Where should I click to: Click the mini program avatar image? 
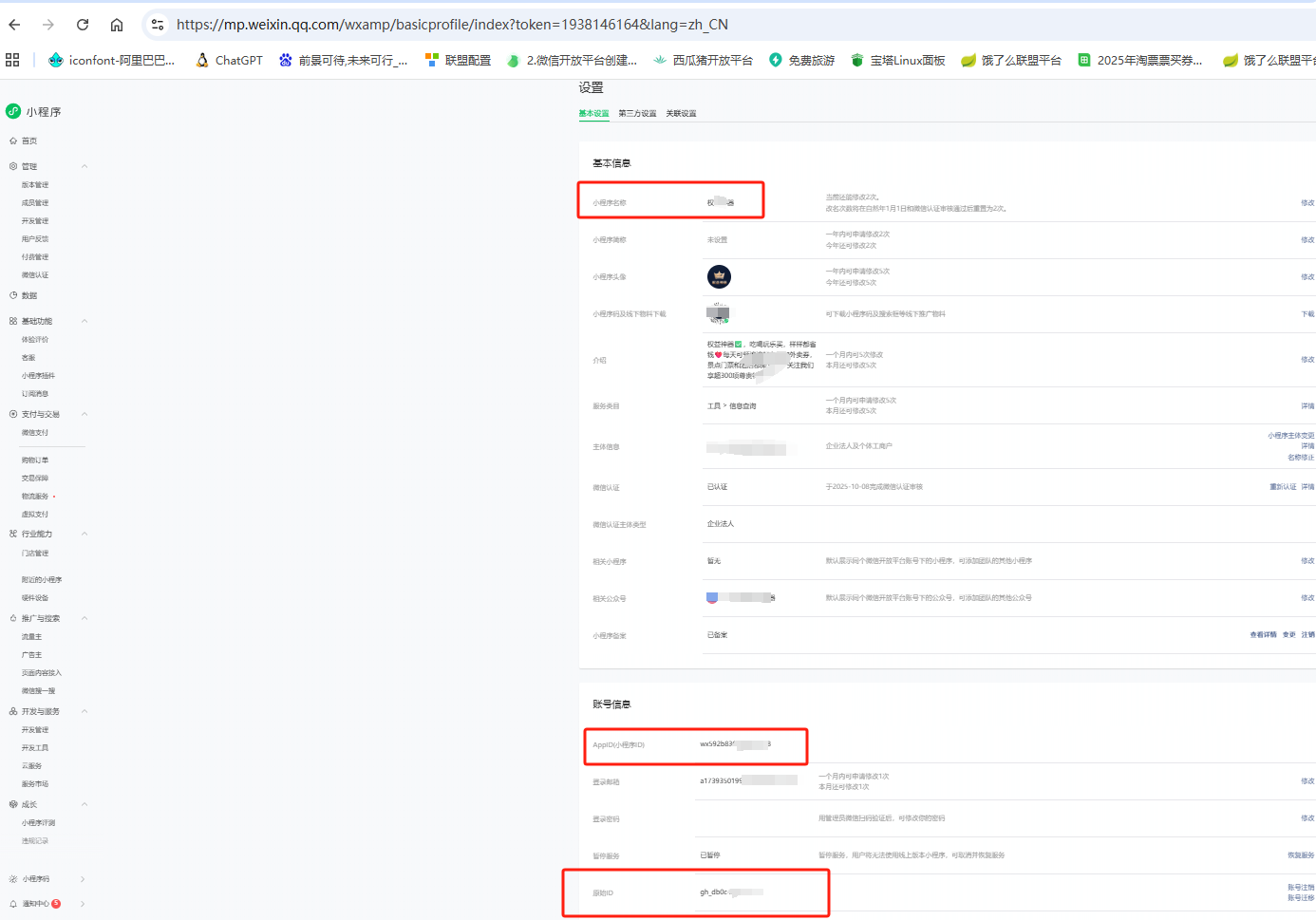(x=719, y=276)
